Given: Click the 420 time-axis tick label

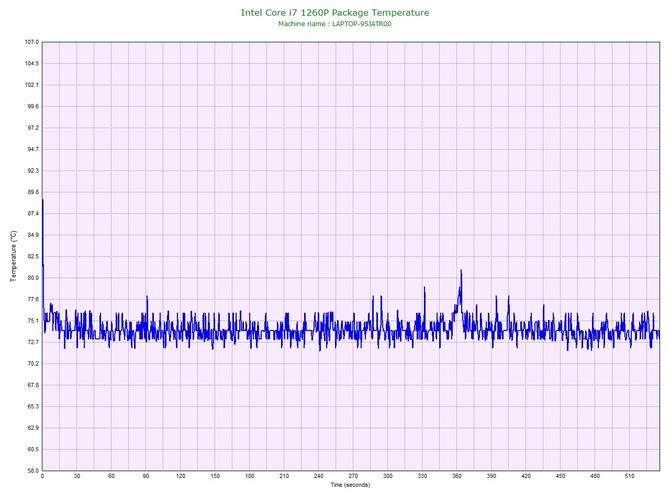Looking at the screenshot, I should [x=526, y=476].
